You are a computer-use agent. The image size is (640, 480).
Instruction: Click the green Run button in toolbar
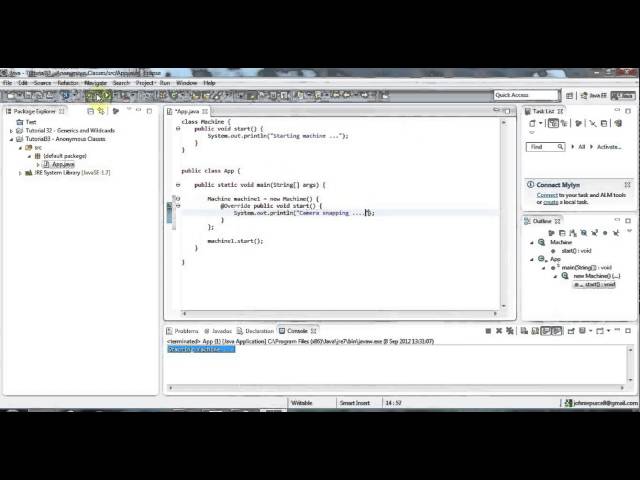107,96
